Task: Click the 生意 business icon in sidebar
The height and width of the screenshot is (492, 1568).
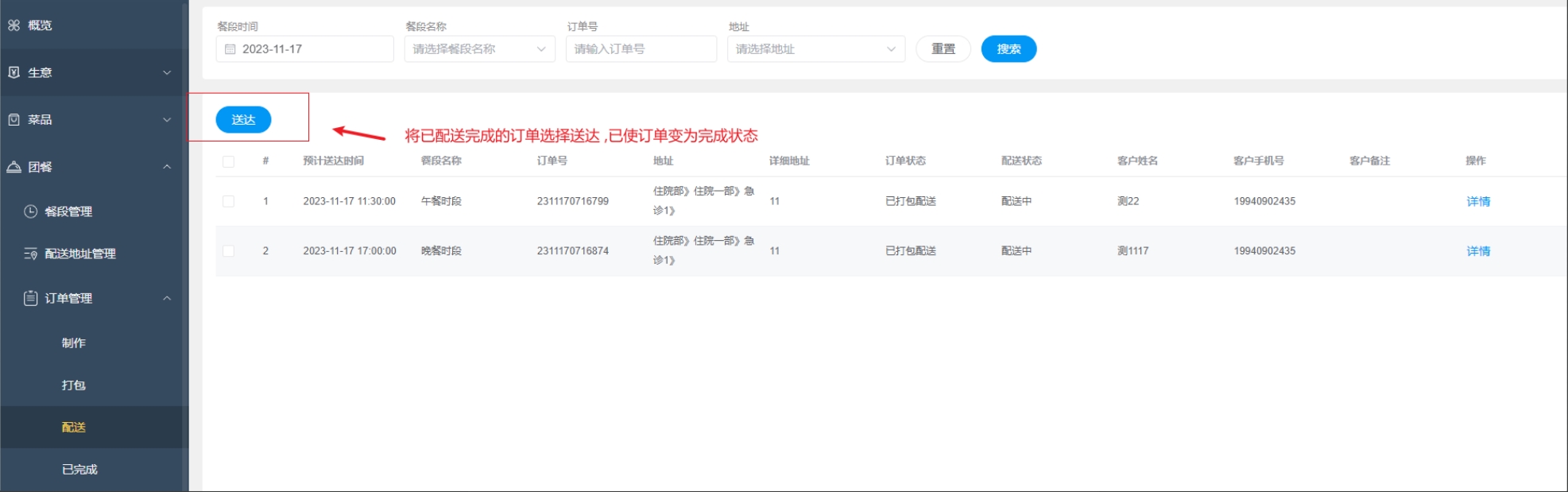Action: pos(14,72)
